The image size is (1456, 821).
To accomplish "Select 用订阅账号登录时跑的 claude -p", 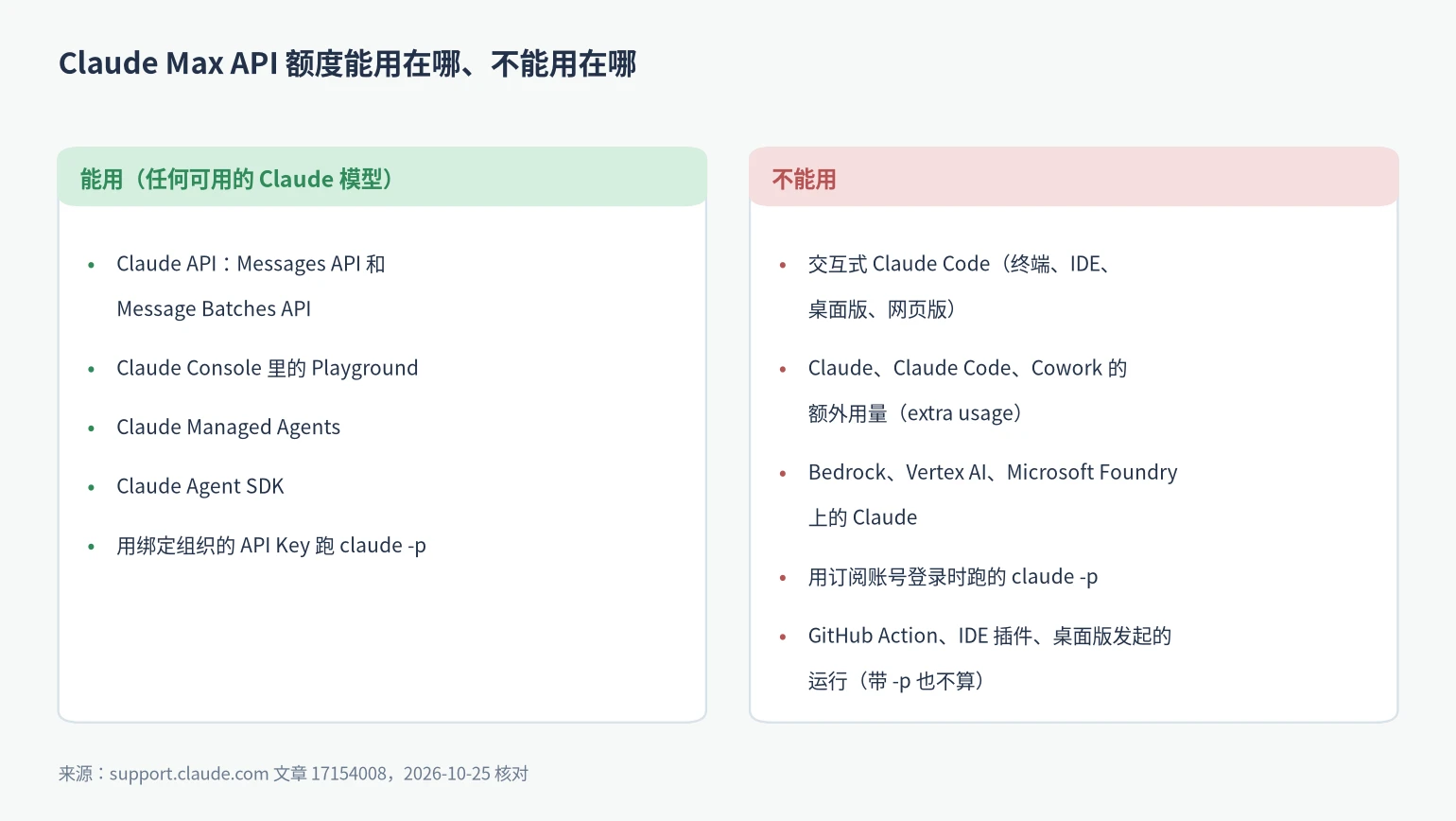I will (953, 577).
